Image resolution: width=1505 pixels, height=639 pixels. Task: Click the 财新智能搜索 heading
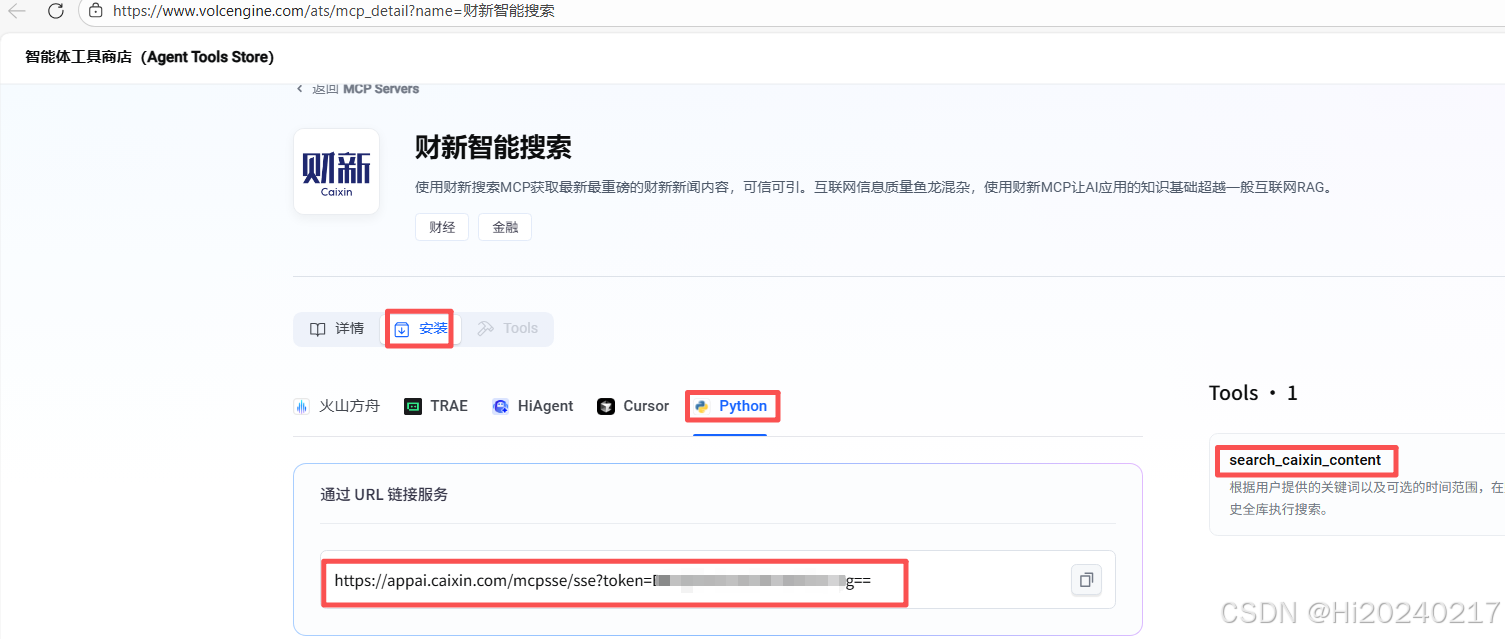coord(493,148)
